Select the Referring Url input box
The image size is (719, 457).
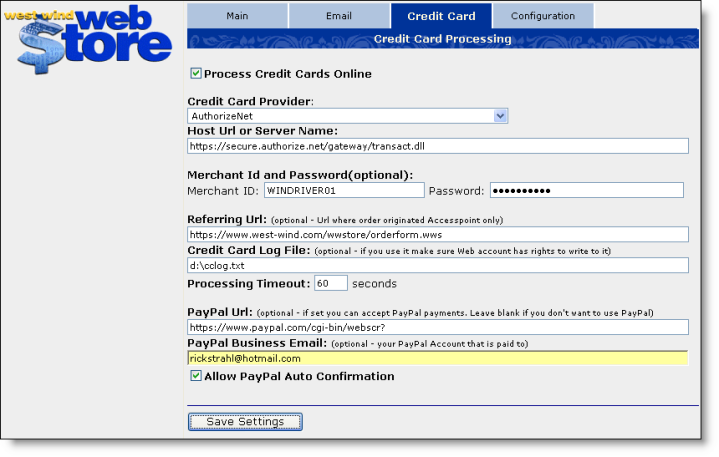(x=438, y=235)
